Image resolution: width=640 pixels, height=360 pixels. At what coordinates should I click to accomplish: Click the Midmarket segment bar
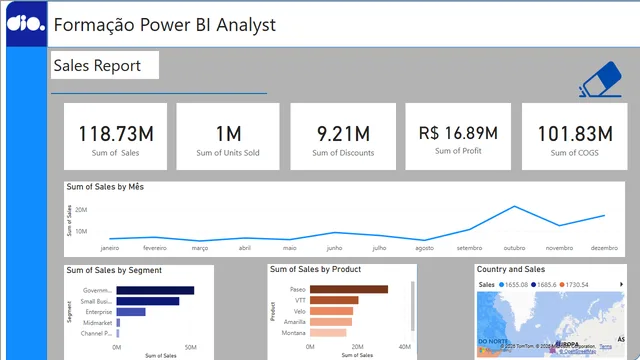pos(118,323)
